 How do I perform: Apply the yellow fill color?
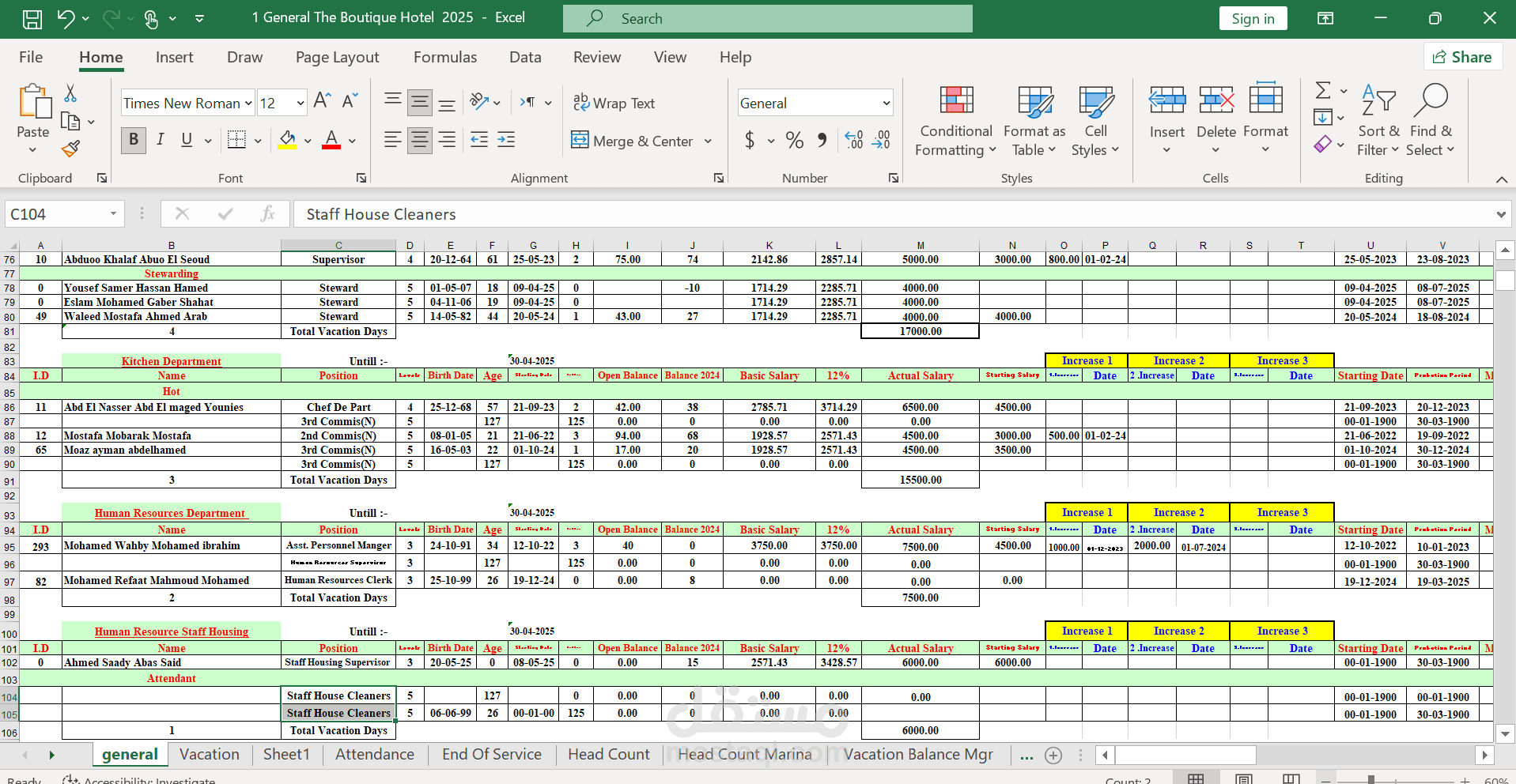(x=288, y=141)
